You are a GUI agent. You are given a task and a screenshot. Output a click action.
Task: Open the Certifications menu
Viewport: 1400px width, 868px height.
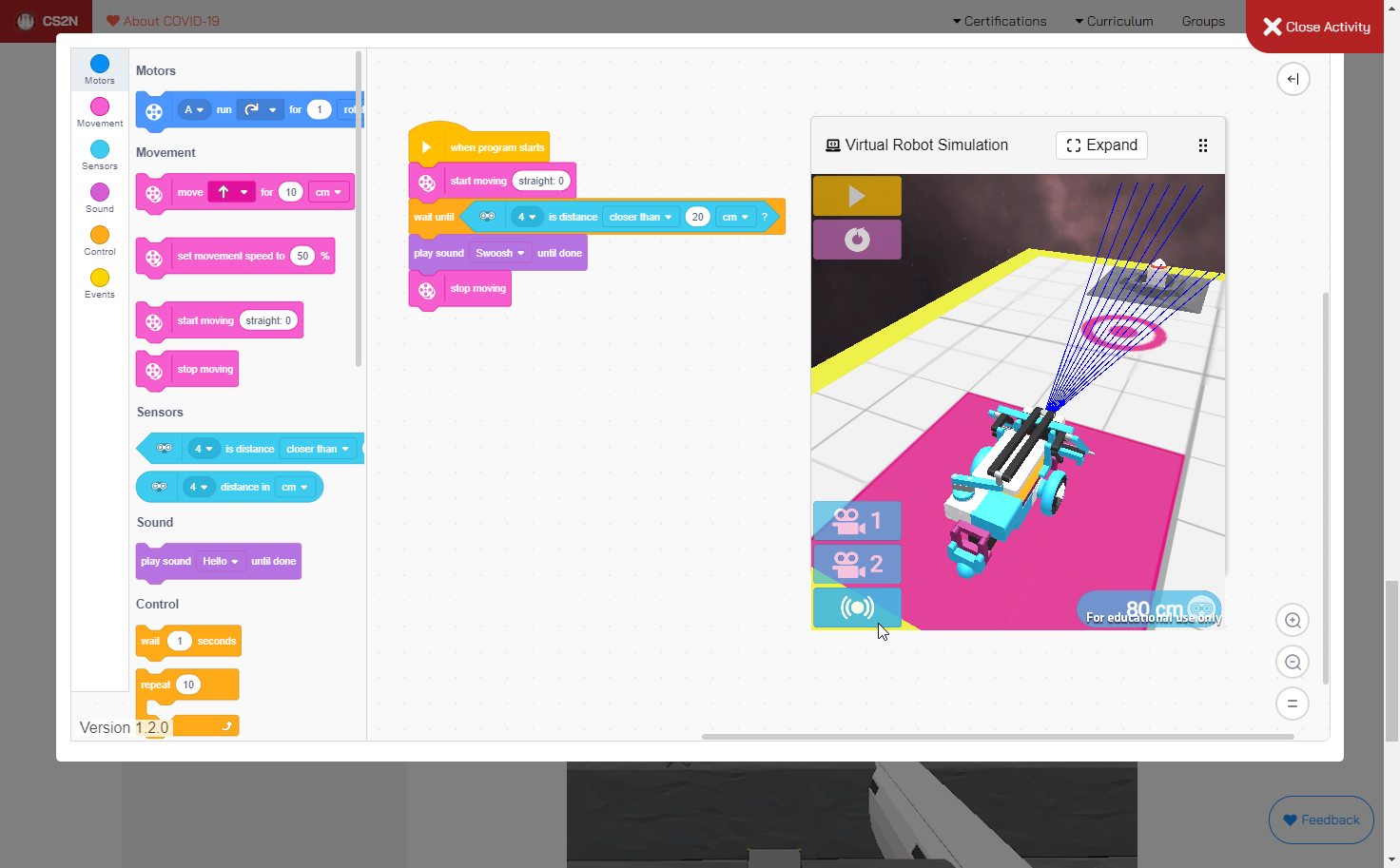click(1000, 21)
